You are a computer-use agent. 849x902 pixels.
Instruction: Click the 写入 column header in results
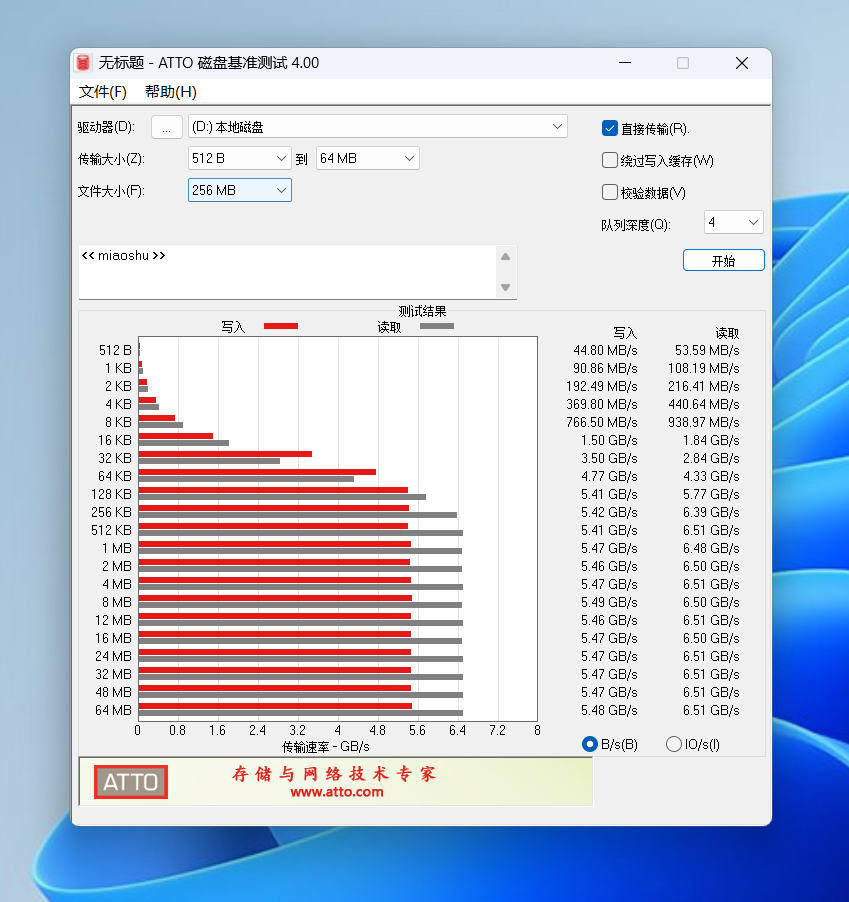tap(625, 333)
